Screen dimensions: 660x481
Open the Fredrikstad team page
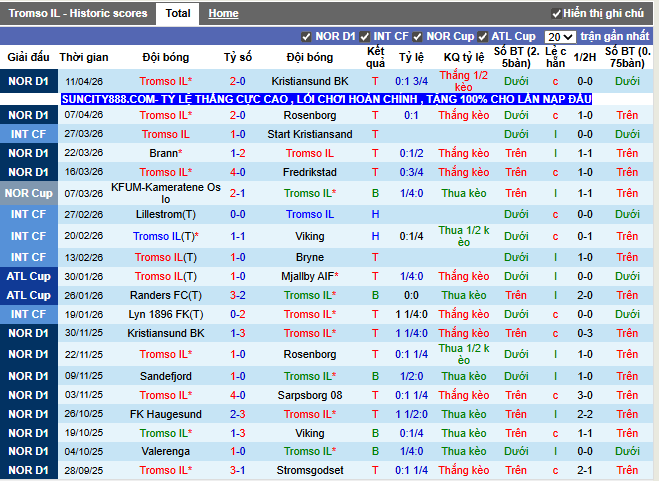coord(310,173)
